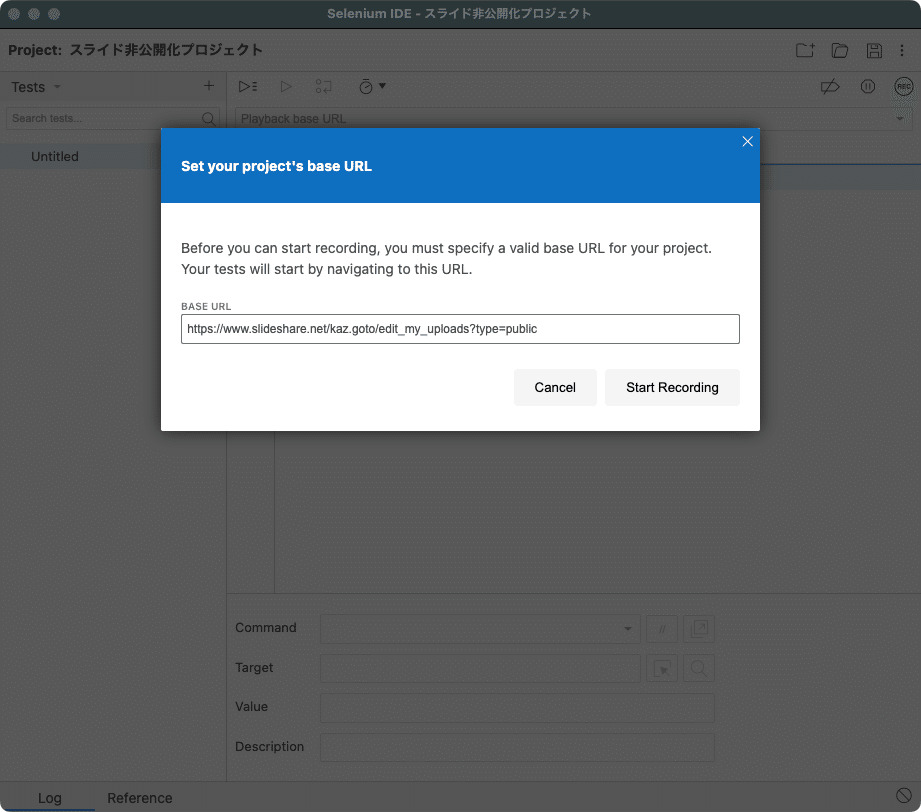Close the base URL dialog with X
This screenshot has height=812, width=921.
click(747, 142)
